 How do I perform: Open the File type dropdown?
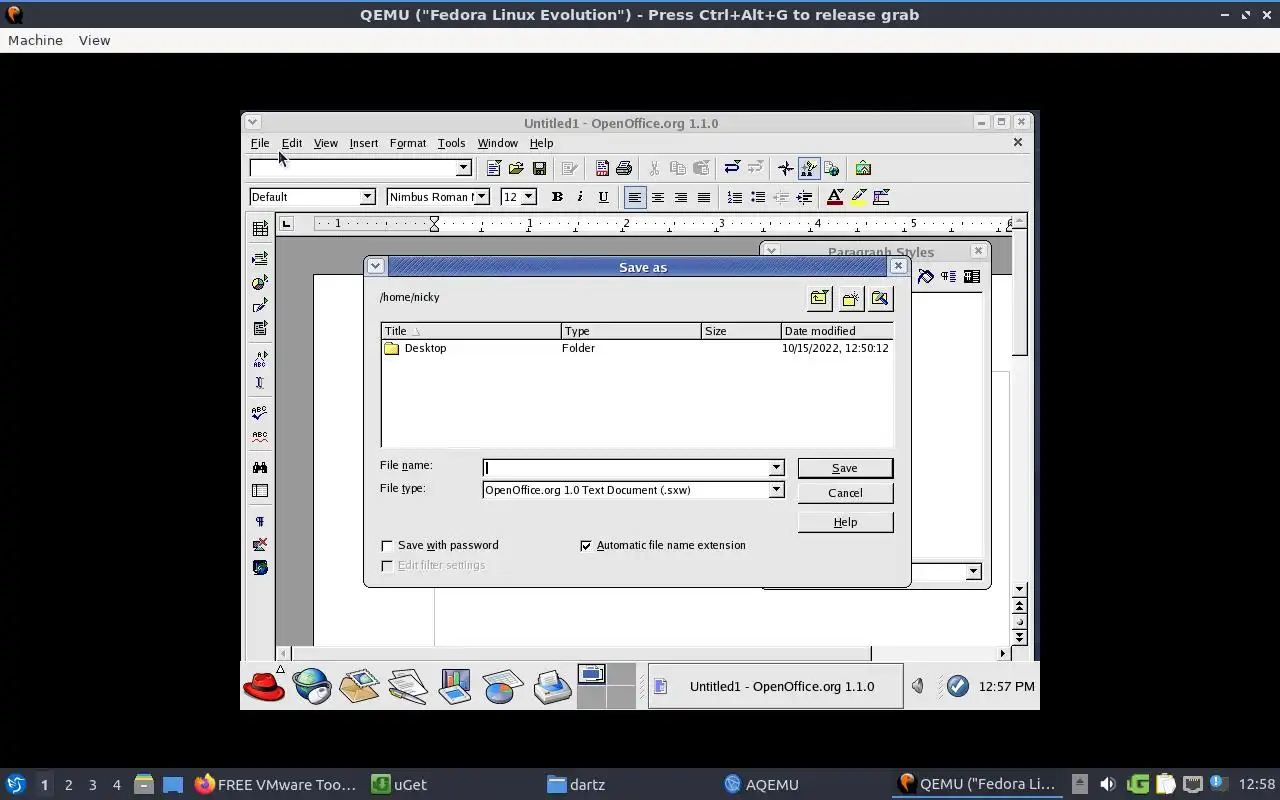pyautogui.click(x=776, y=490)
